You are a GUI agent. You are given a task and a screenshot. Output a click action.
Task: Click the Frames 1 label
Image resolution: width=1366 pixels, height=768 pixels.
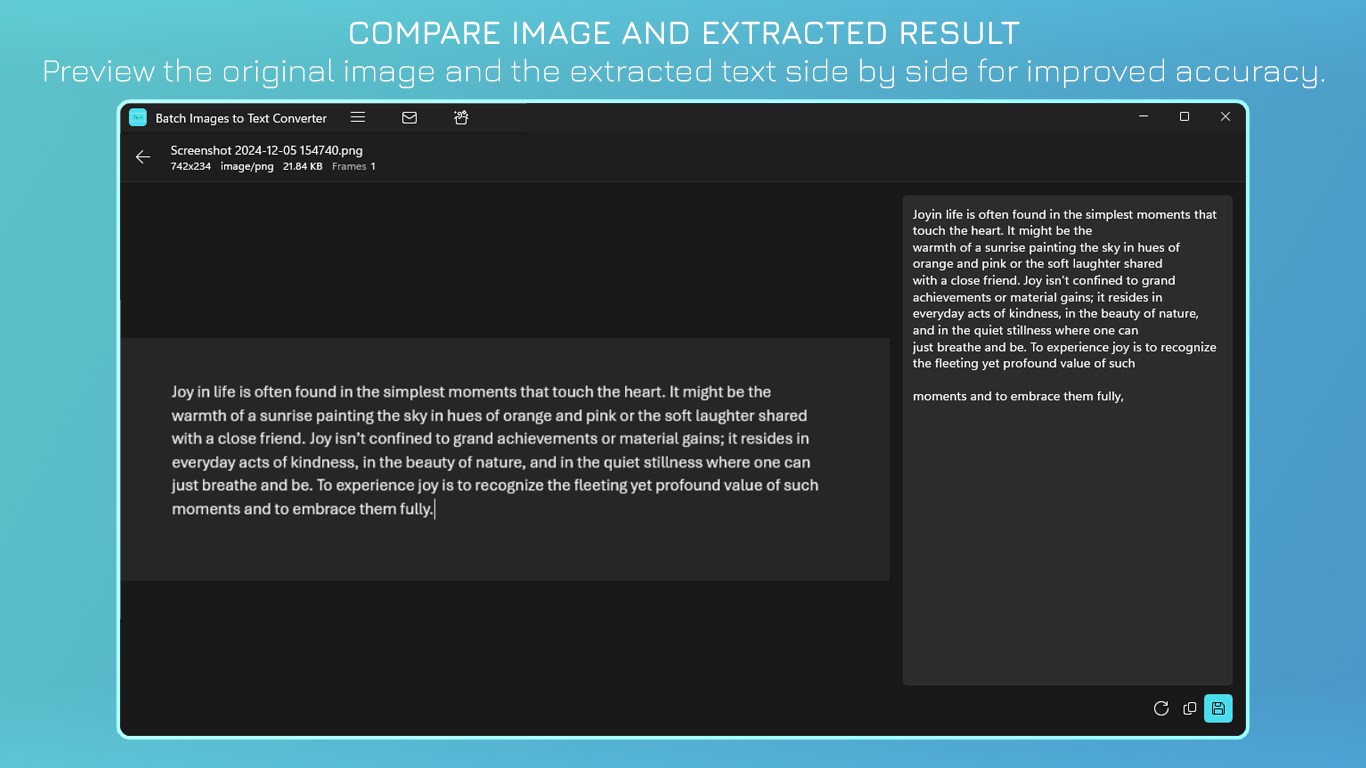tap(354, 166)
